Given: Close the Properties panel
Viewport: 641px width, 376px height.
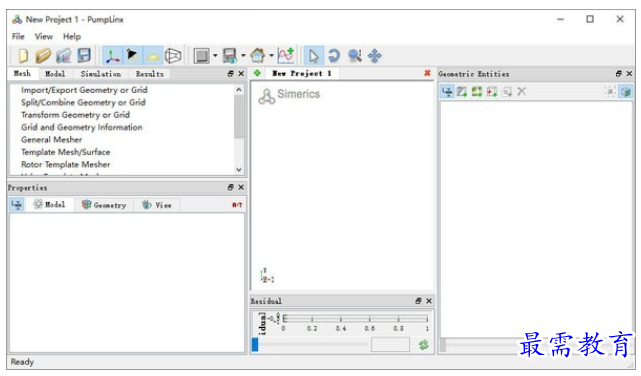Looking at the screenshot, I should coord(241,187).
